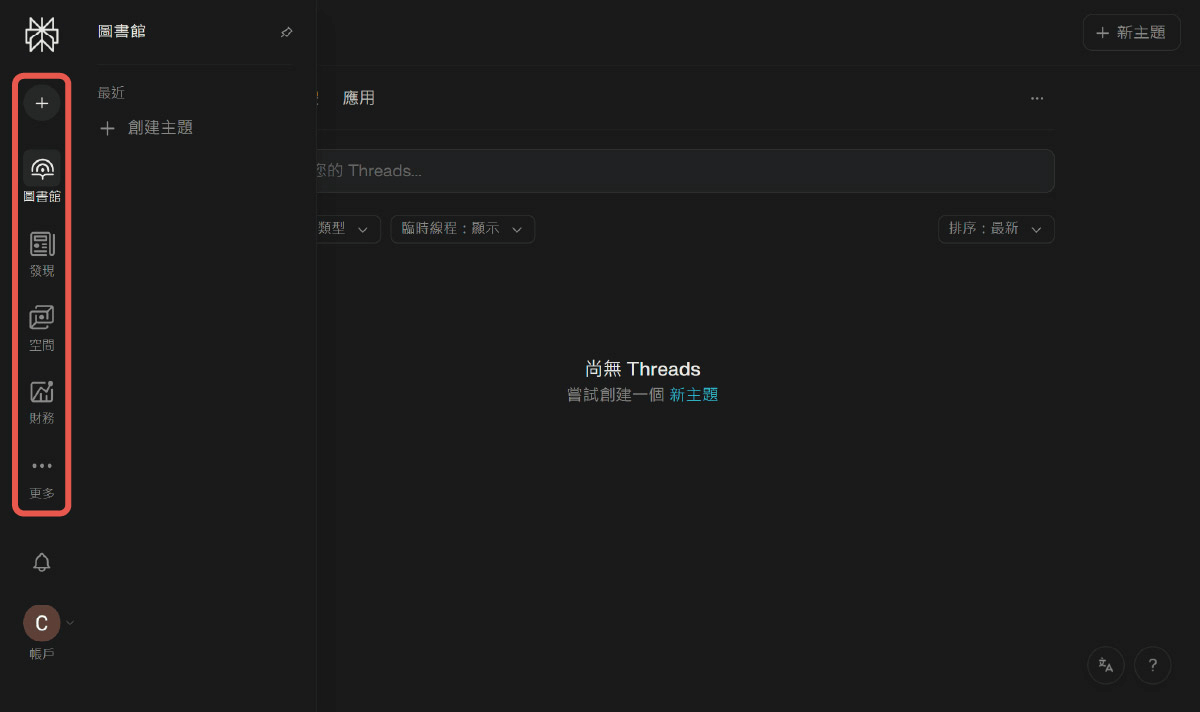Screen dimensions: 1200x712
Task: Open the notifications bell
Action: point(41,562)
